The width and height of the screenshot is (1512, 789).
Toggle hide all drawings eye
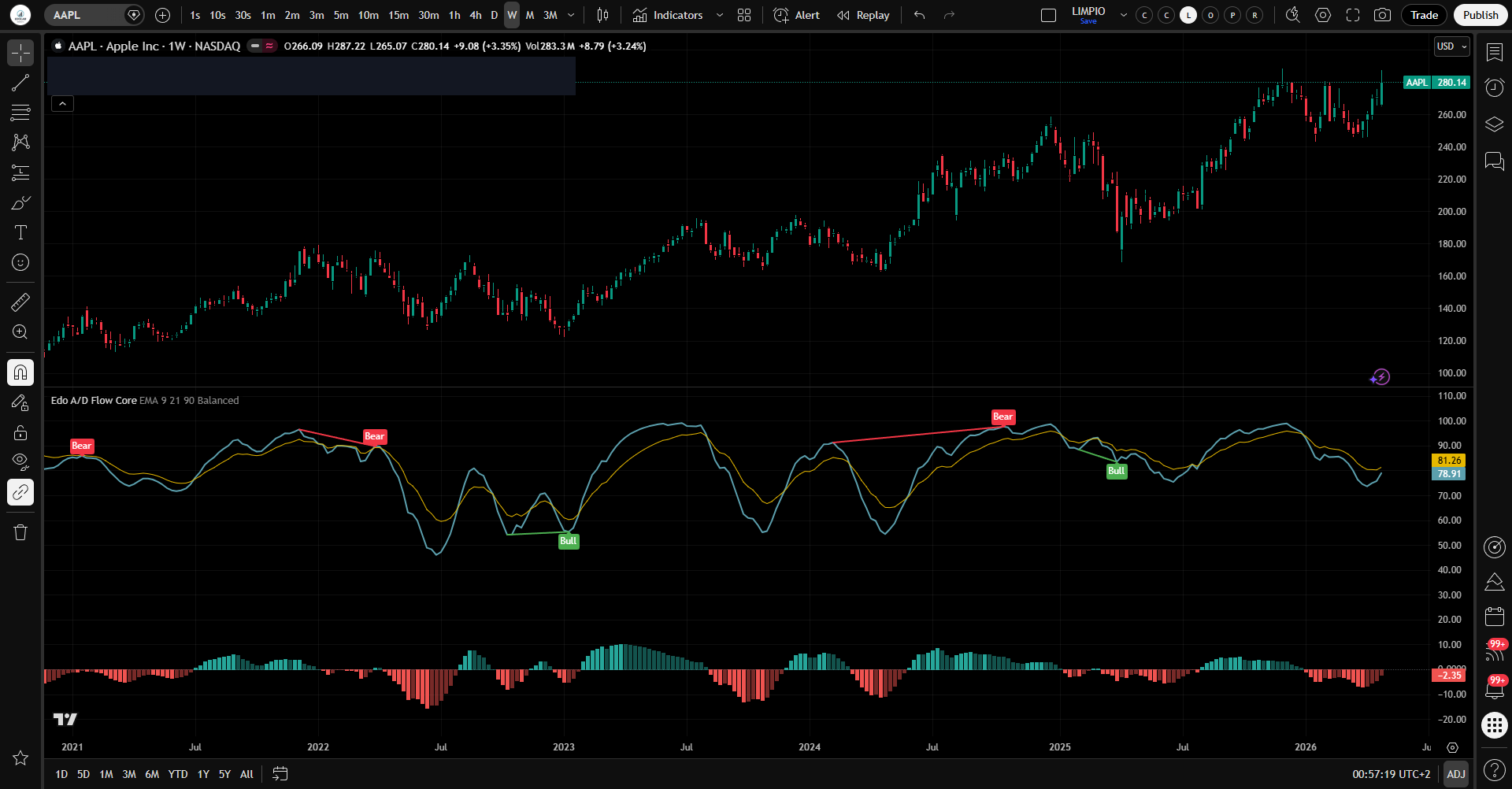click(20, 462)
